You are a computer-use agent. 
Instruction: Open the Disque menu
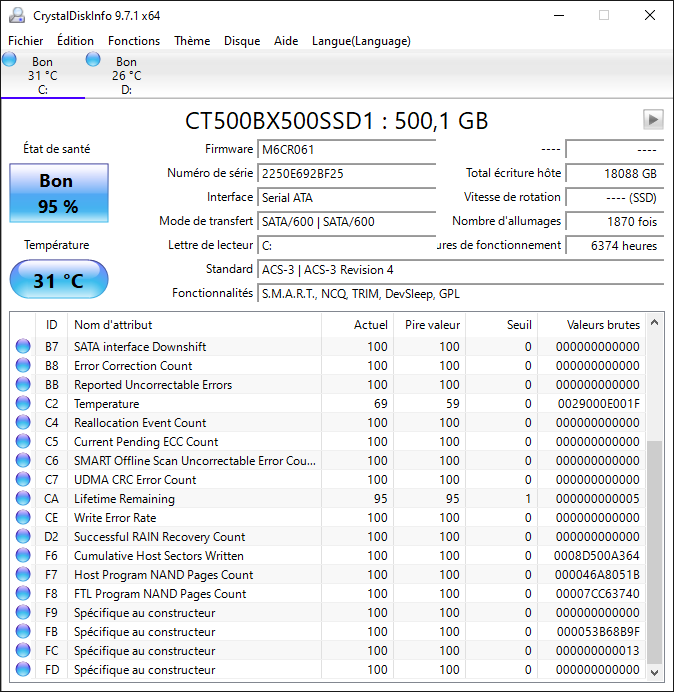242,41
